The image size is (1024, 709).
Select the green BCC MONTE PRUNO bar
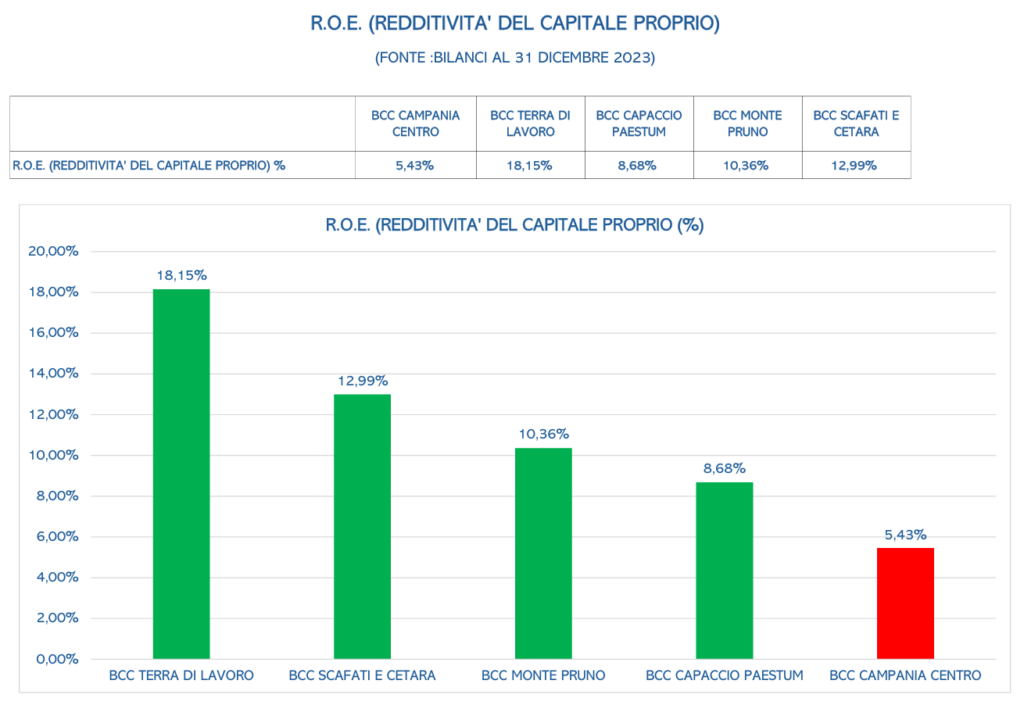[543, 554]
